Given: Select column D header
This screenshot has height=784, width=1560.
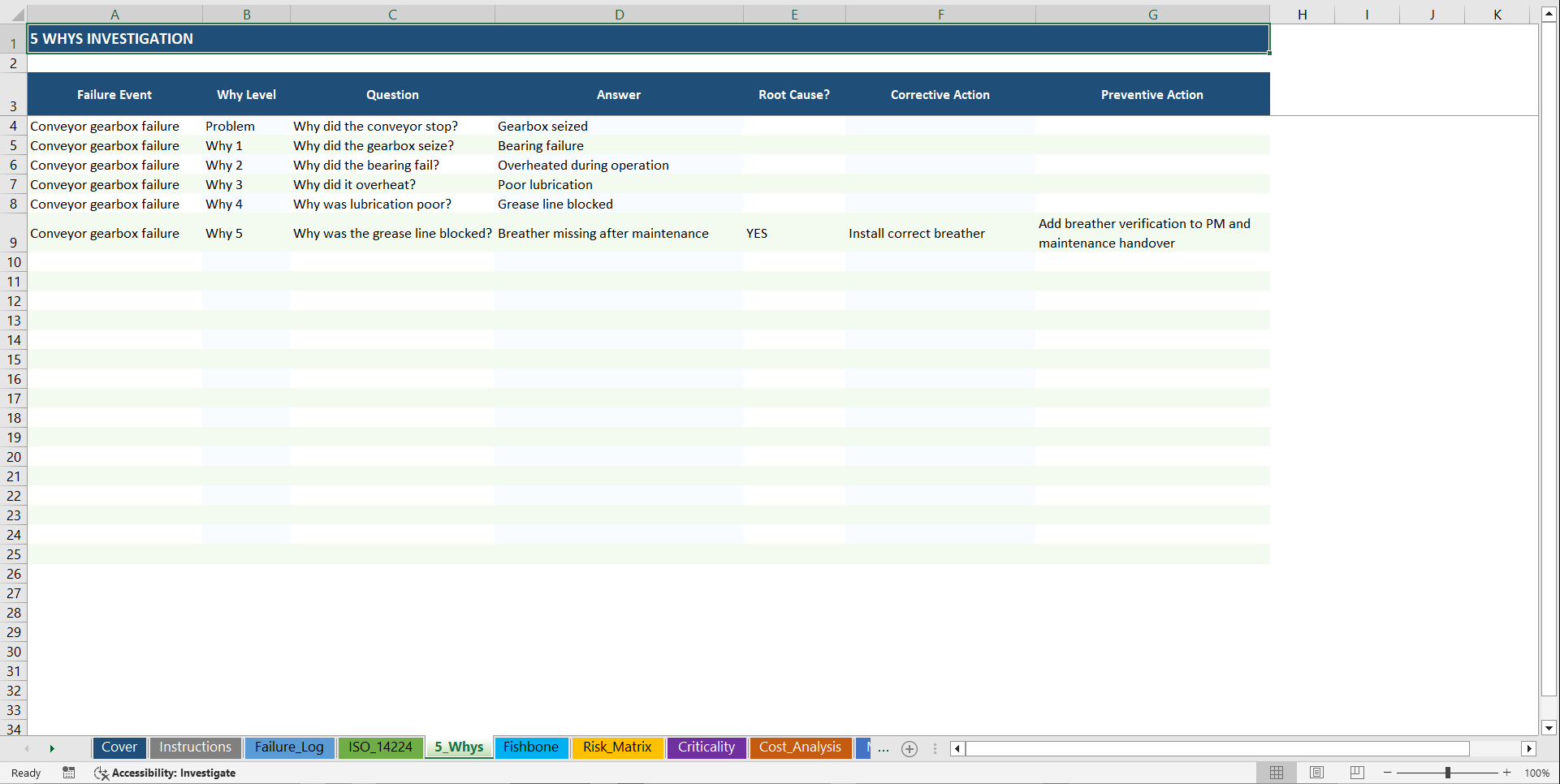Looking at the screenshot, I should (619, 14).
